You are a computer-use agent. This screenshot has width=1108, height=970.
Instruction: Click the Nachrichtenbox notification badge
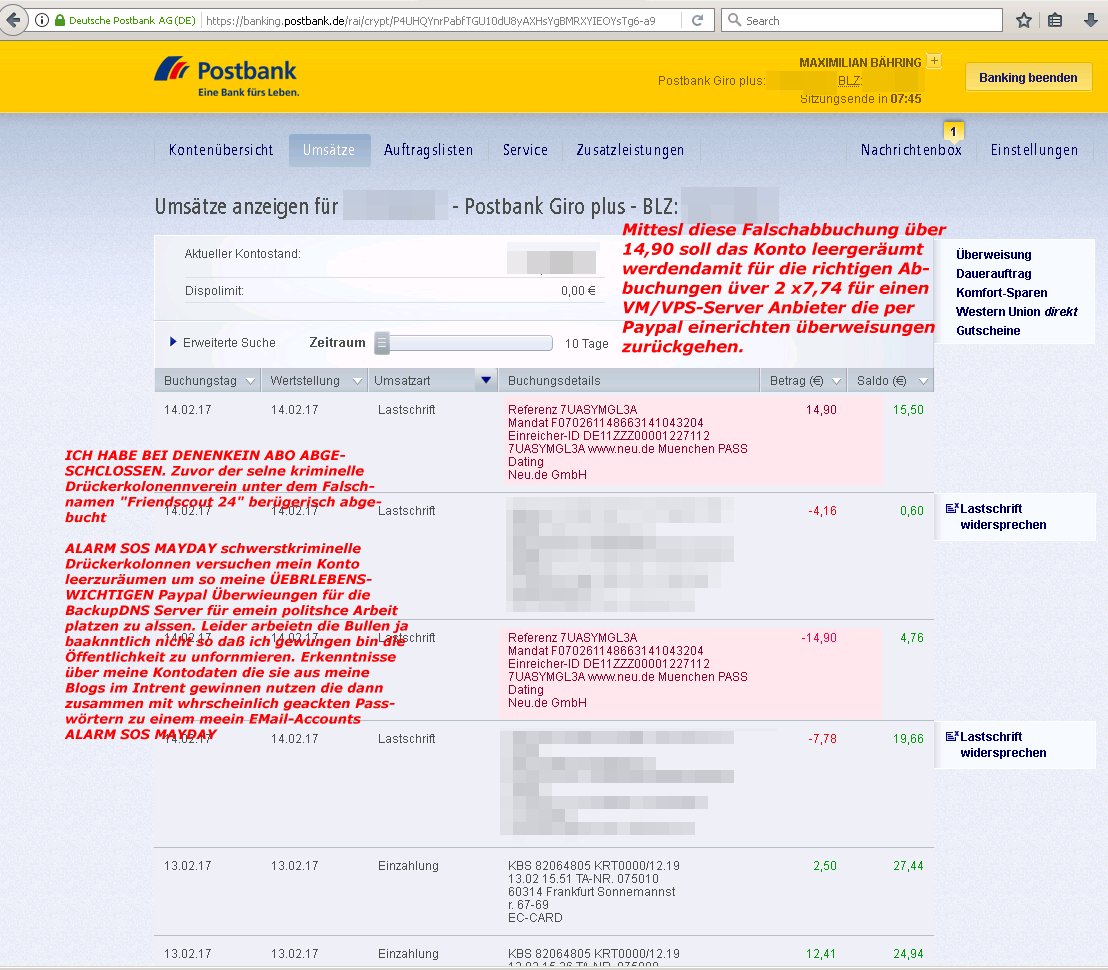pos(954,131)
